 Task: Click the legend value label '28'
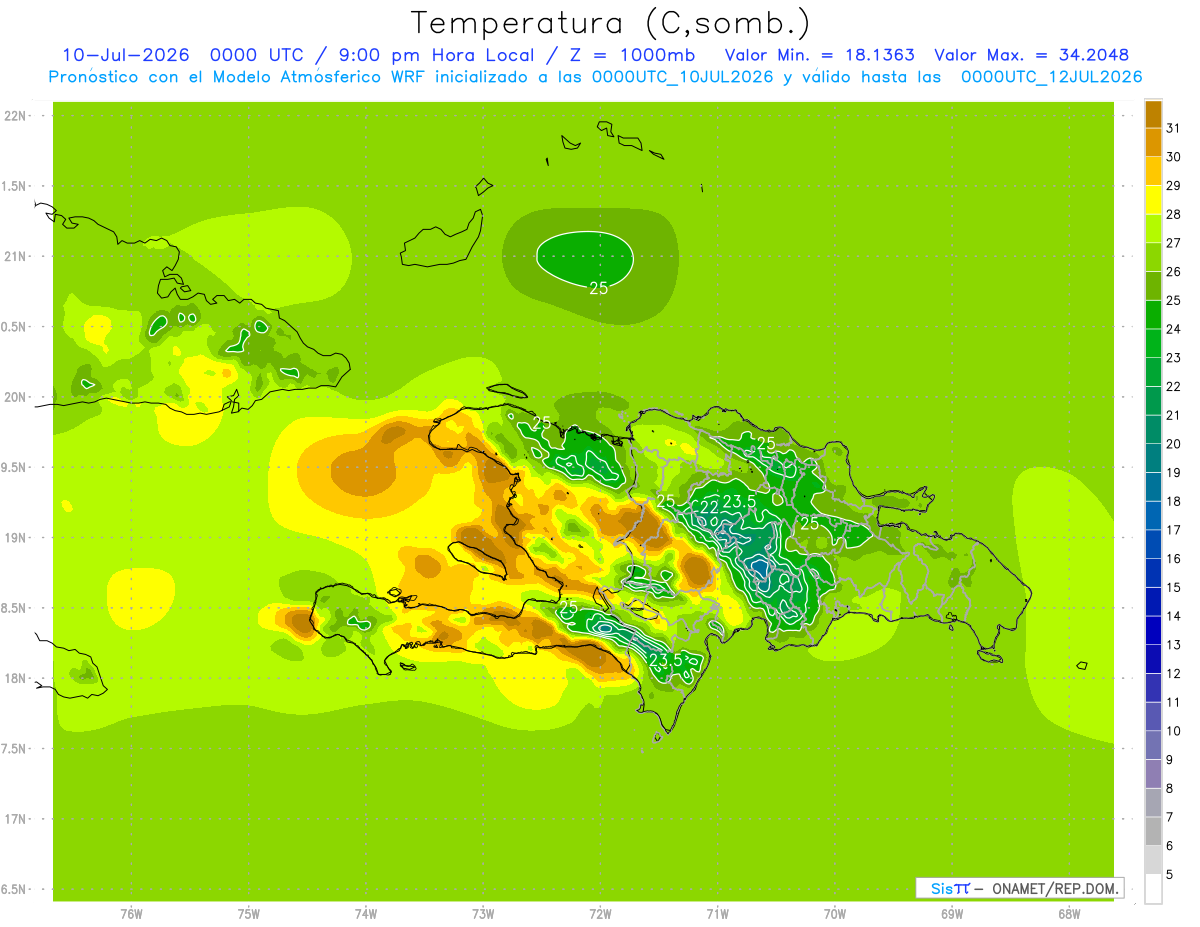[1173, 214]
